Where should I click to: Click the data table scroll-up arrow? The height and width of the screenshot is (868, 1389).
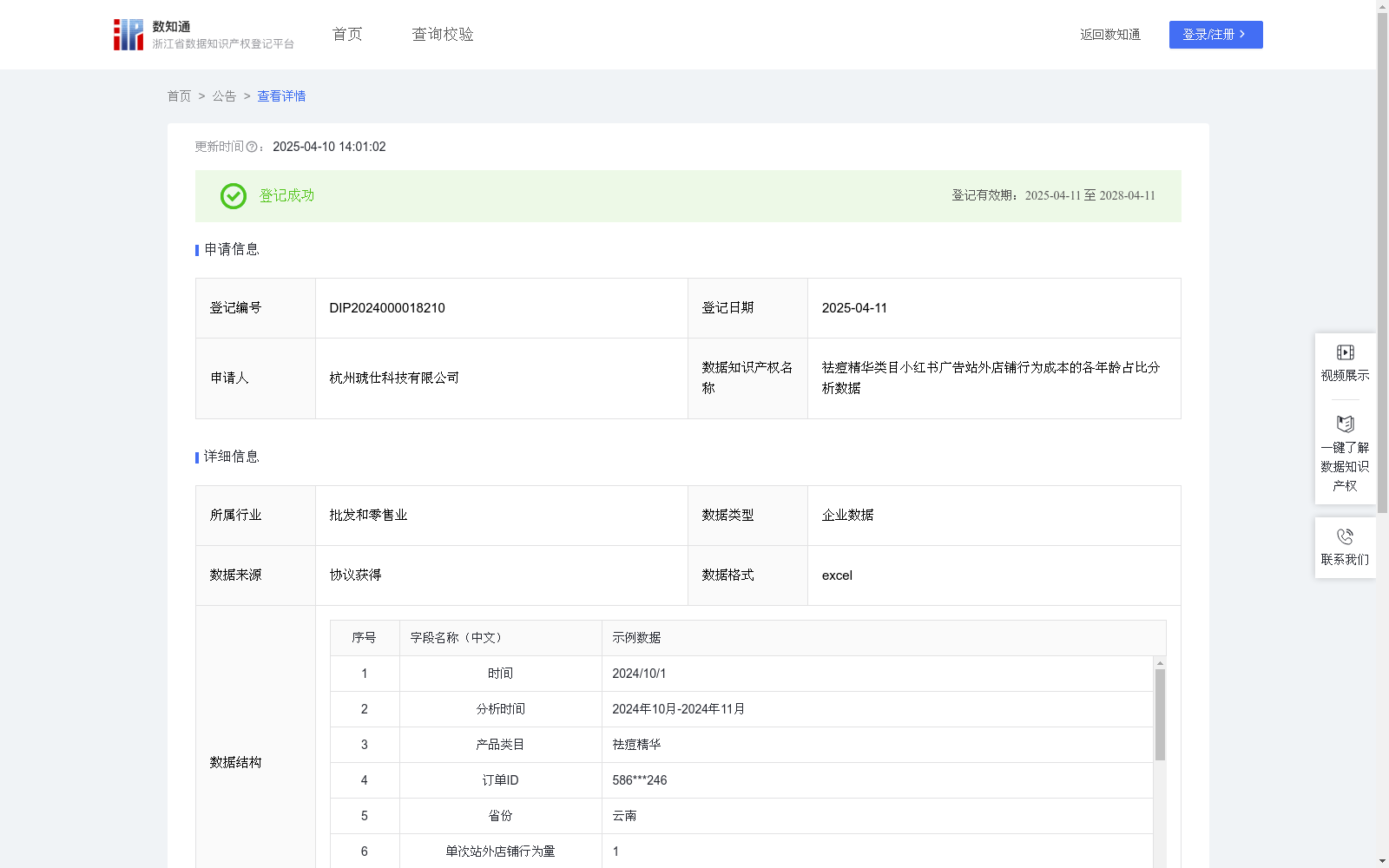tap(1160, 662)
